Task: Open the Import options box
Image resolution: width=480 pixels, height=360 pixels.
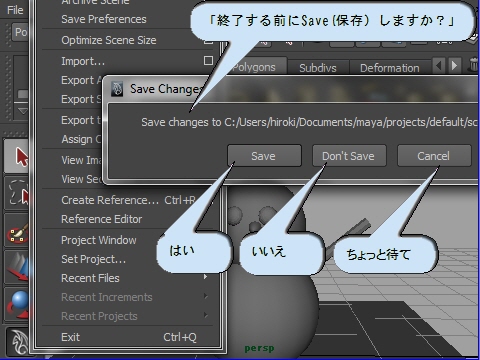Action: 208,61
